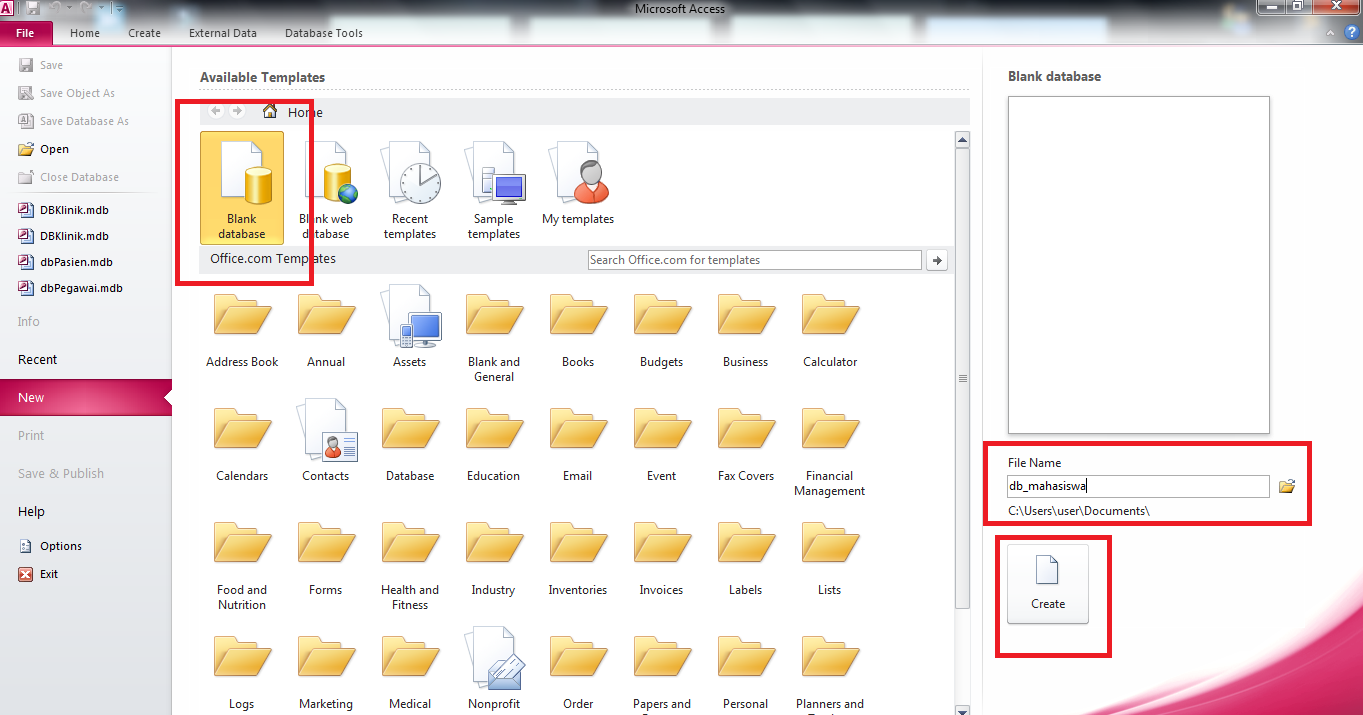Screen dimensions: 1363x715
Task: Open the Assets template
Action: 410,327
